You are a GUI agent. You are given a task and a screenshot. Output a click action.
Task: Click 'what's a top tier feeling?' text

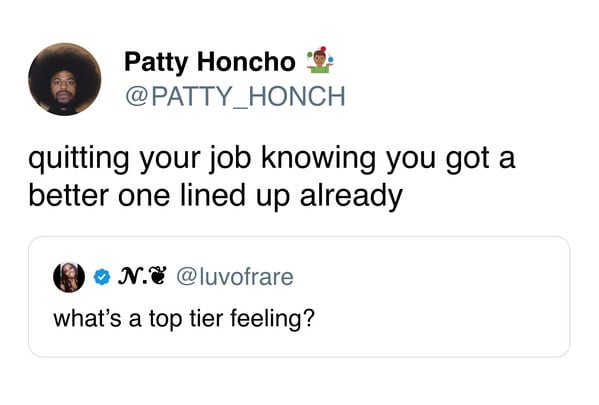pyautogui.click(x=184, y=319)
